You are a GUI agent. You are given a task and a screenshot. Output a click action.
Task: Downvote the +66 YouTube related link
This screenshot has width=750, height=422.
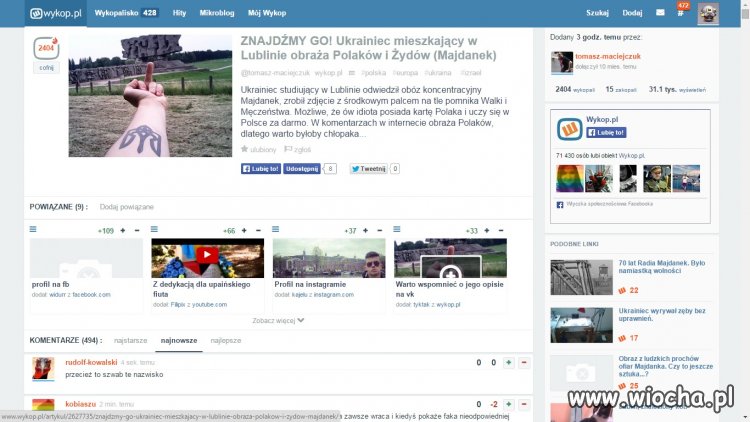258,231
